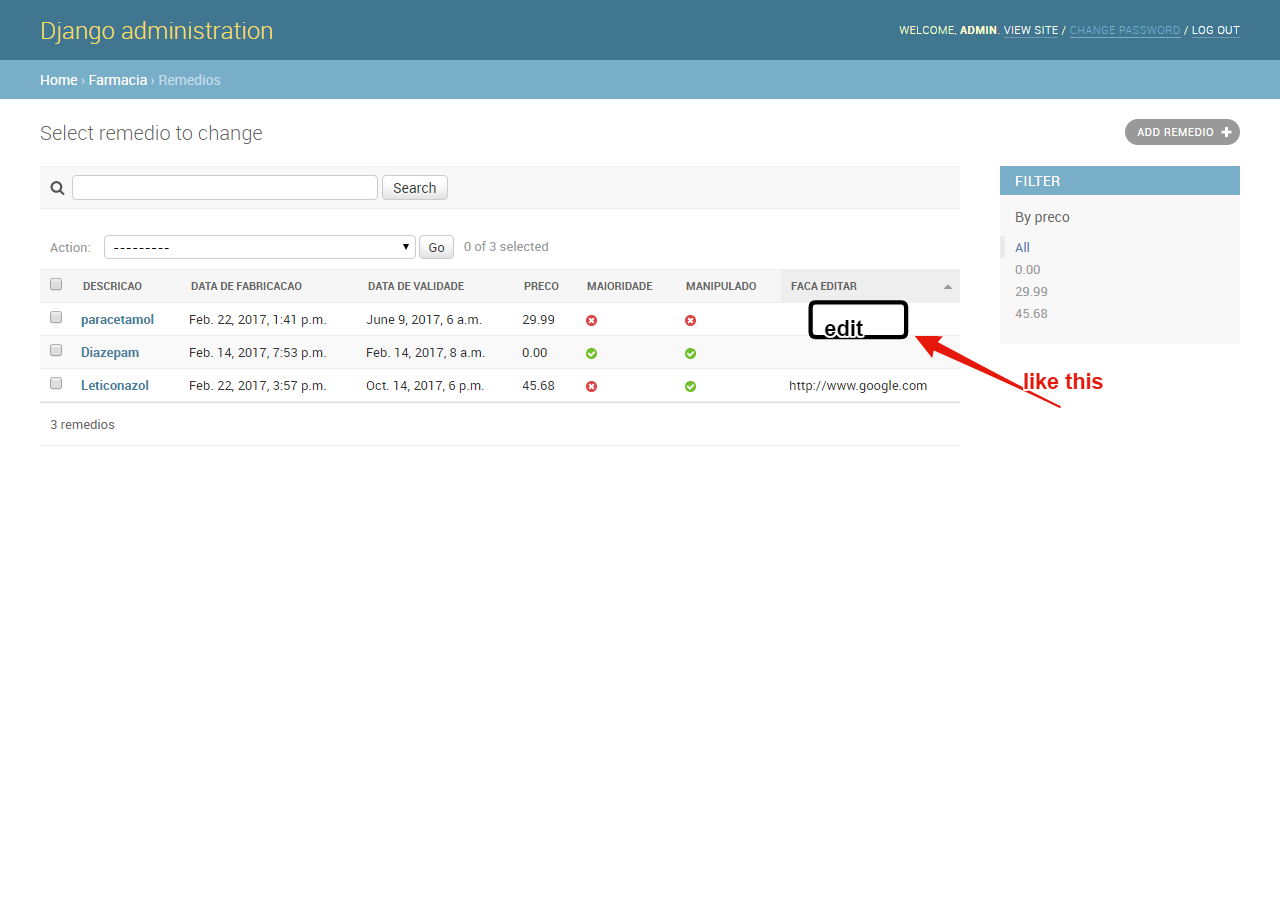Image resolution: width=1280 pixels, height=918 pixels.
Task: Open the Change Password link
Action: 1125,30
